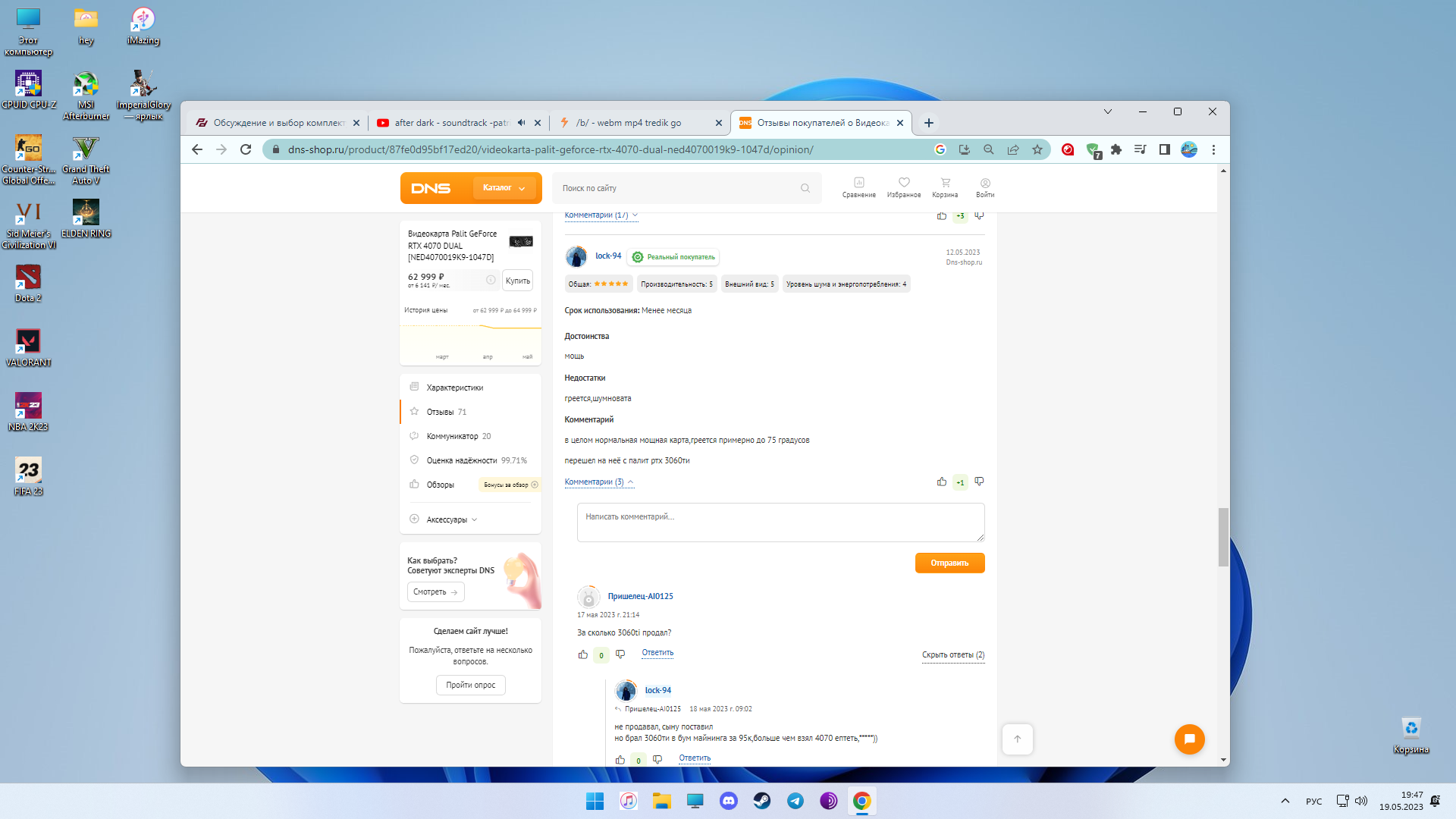Switch to the /b/ webm mp4 tab
The image size is (1456, 819).
pos(629,123)
